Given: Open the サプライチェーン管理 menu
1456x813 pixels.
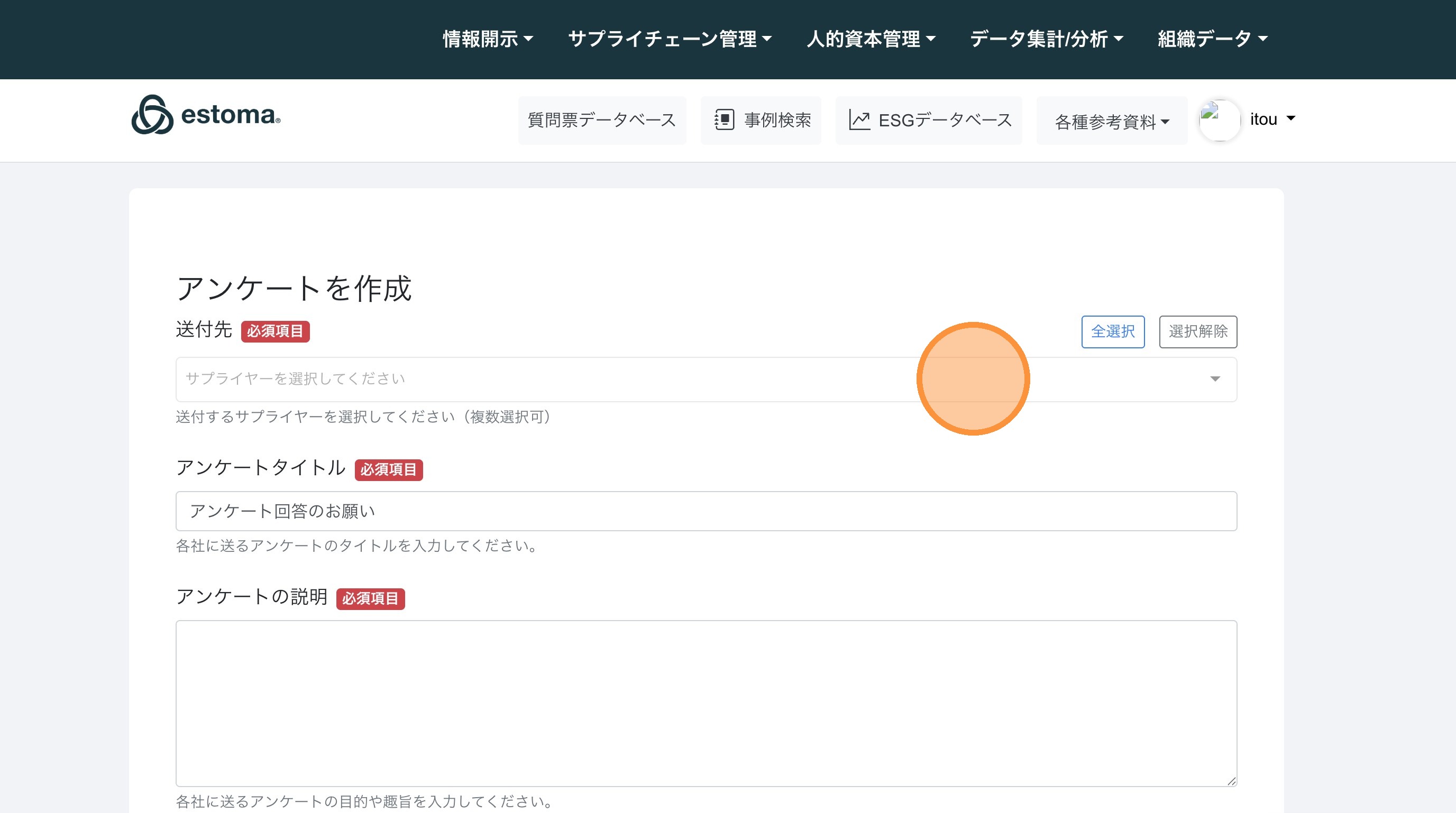Looking at the screenshot, I should pos(669,39).
